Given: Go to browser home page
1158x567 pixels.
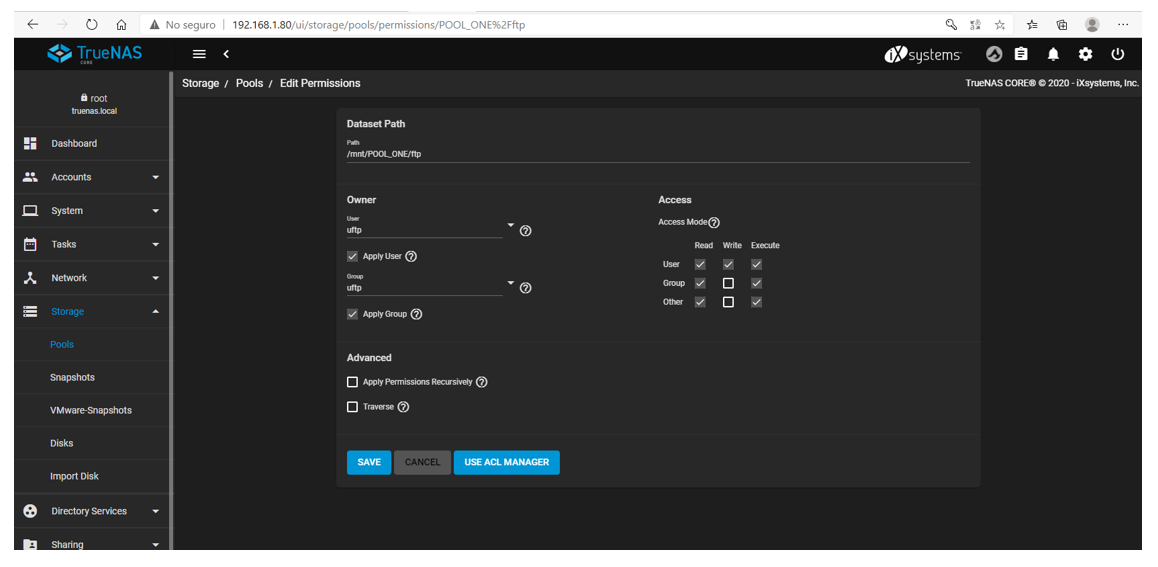Looking at the screenshot, I should click(x=122, y=24).
